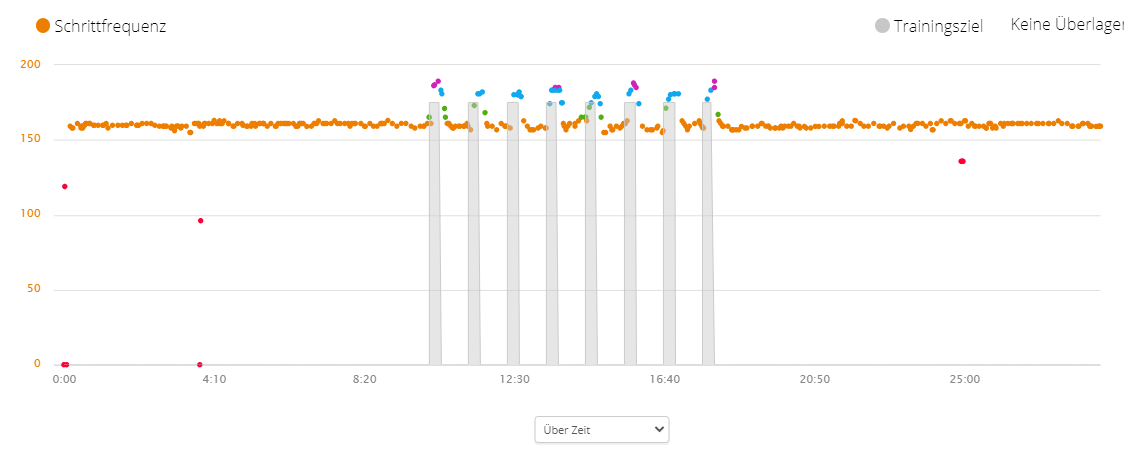The image size is (1124, 450).
Task: Click the orange Schrittfrequenz legend dot
Action: click(43, 26)
